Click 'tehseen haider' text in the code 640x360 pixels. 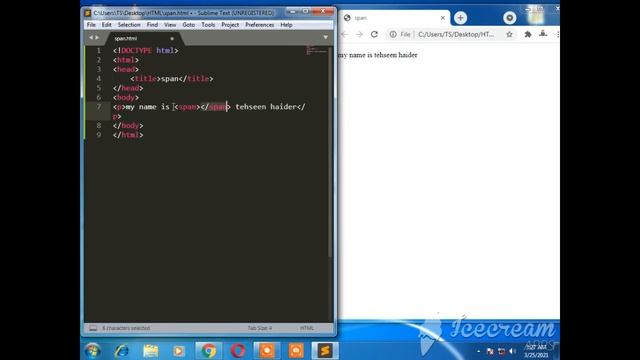pos(266,107)
